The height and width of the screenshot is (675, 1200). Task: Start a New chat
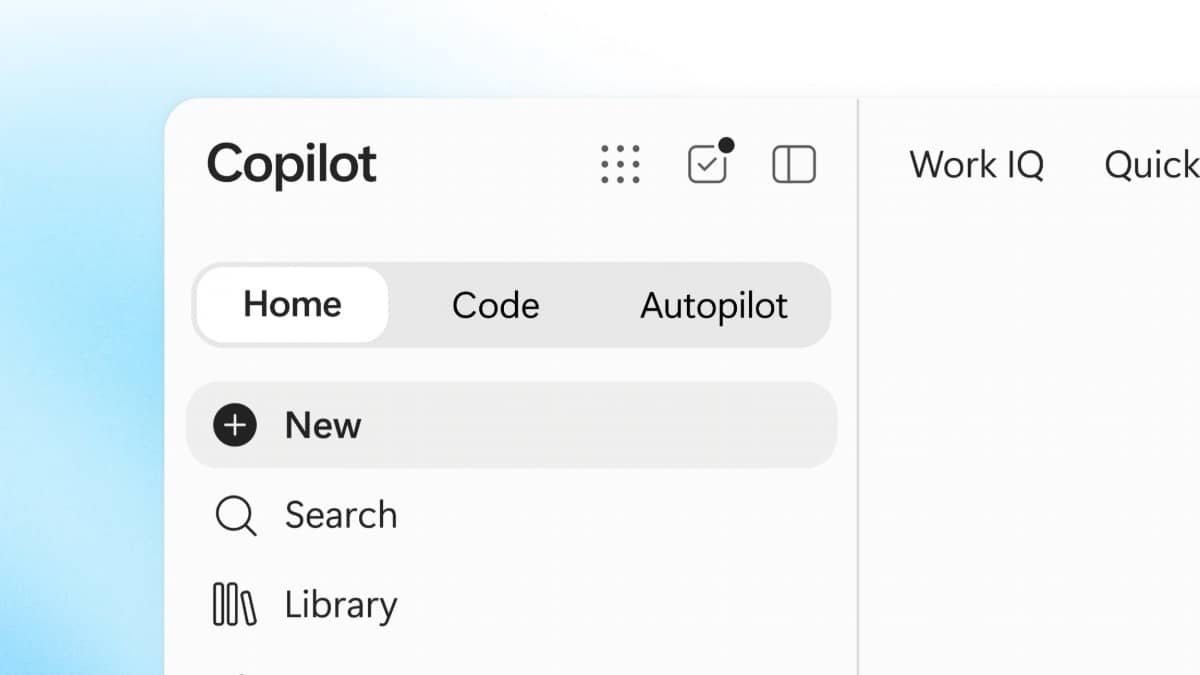512,425
